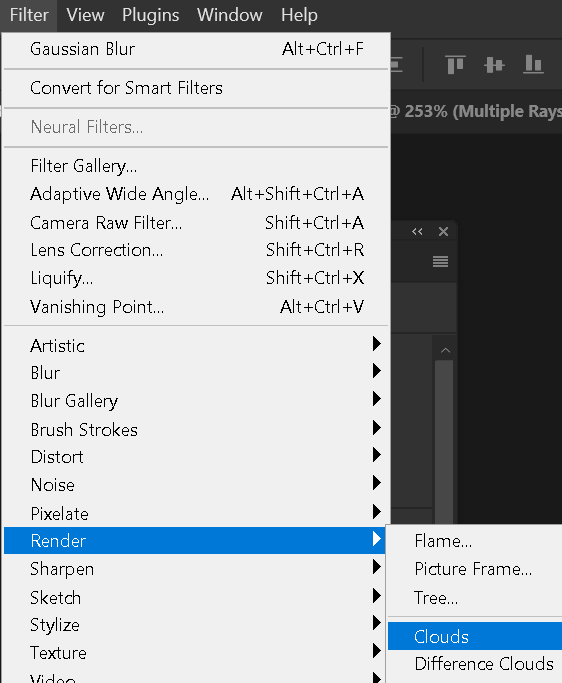Expand the Distort filter submenu

pos(195,456)
